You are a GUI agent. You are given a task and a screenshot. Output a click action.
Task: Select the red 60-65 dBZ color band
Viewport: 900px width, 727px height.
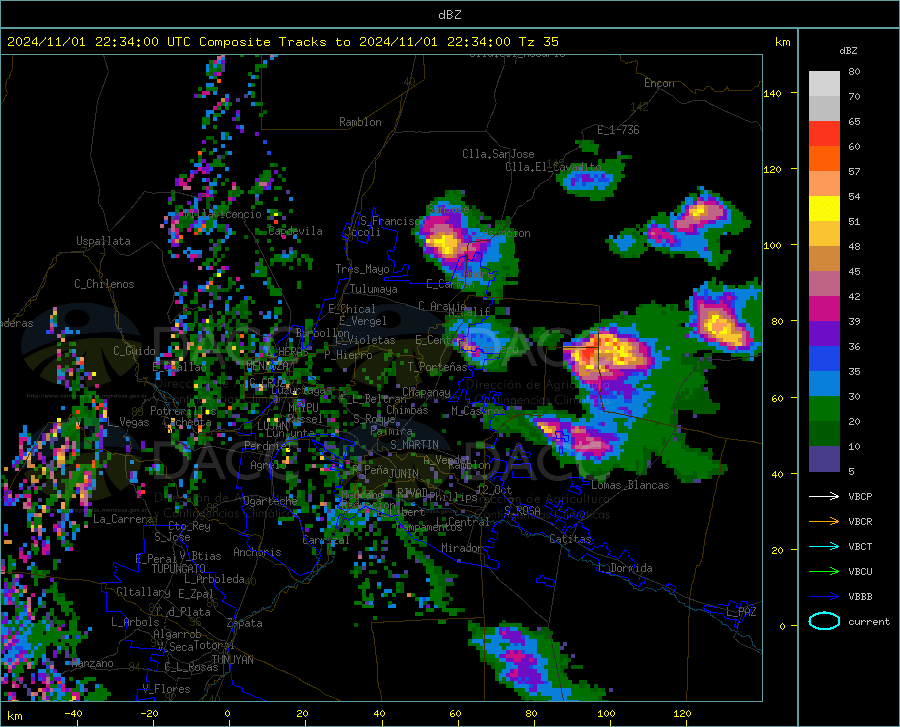824,134
